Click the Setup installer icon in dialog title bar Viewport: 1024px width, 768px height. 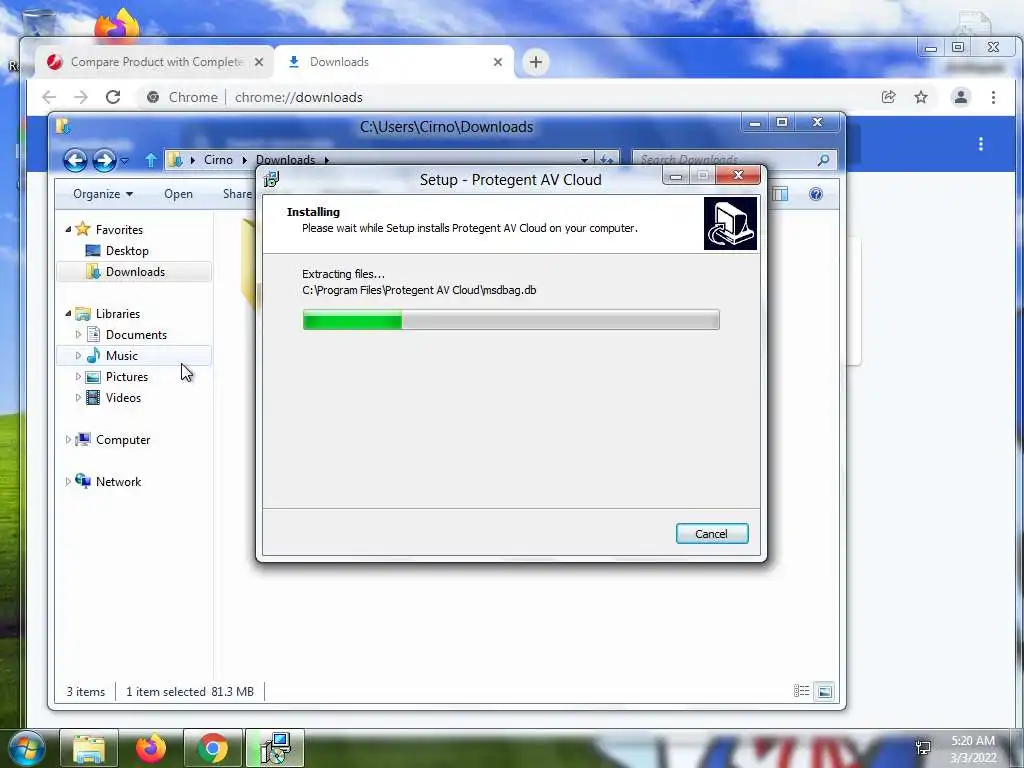pos(271,179)
